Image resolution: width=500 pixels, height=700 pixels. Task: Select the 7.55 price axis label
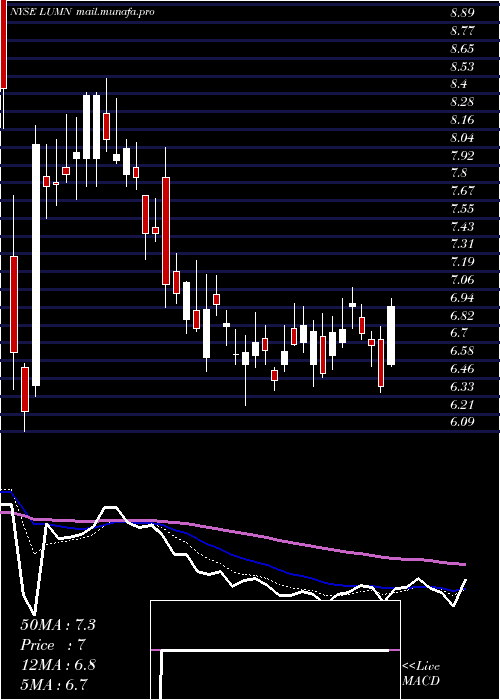tap(462, 208)
